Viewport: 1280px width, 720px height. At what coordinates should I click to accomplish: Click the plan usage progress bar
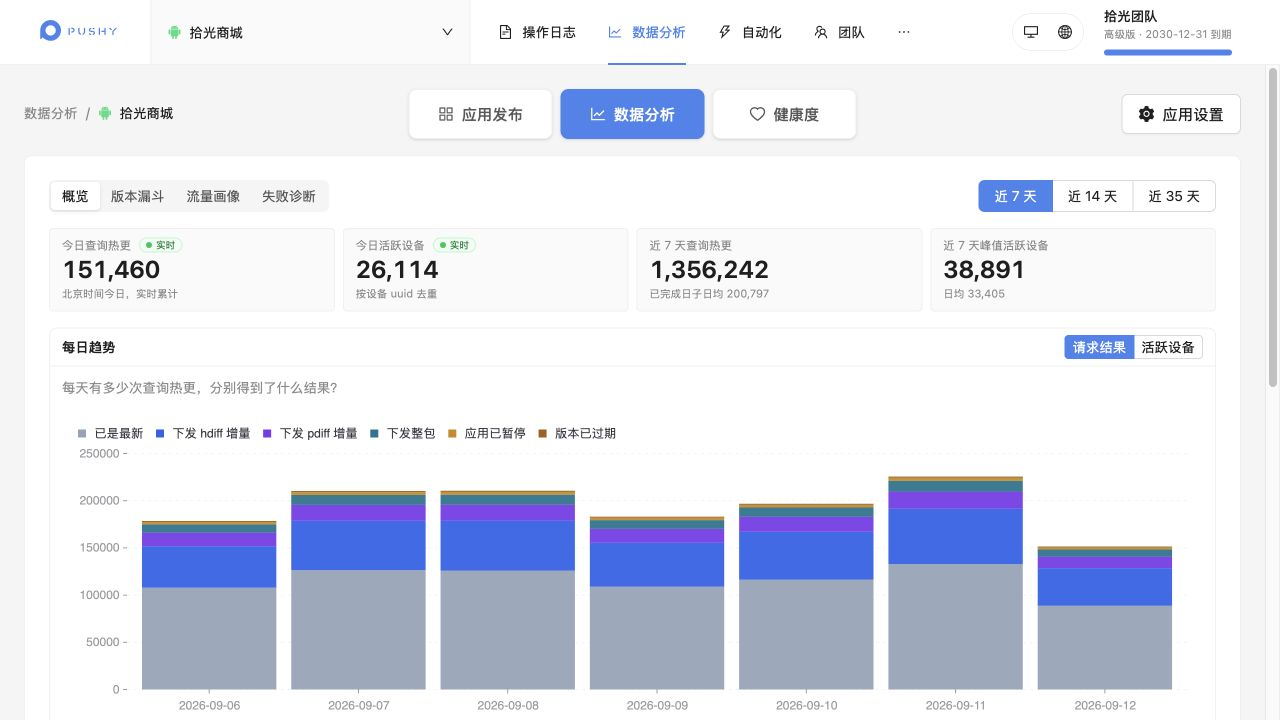tap(1168, 52)
